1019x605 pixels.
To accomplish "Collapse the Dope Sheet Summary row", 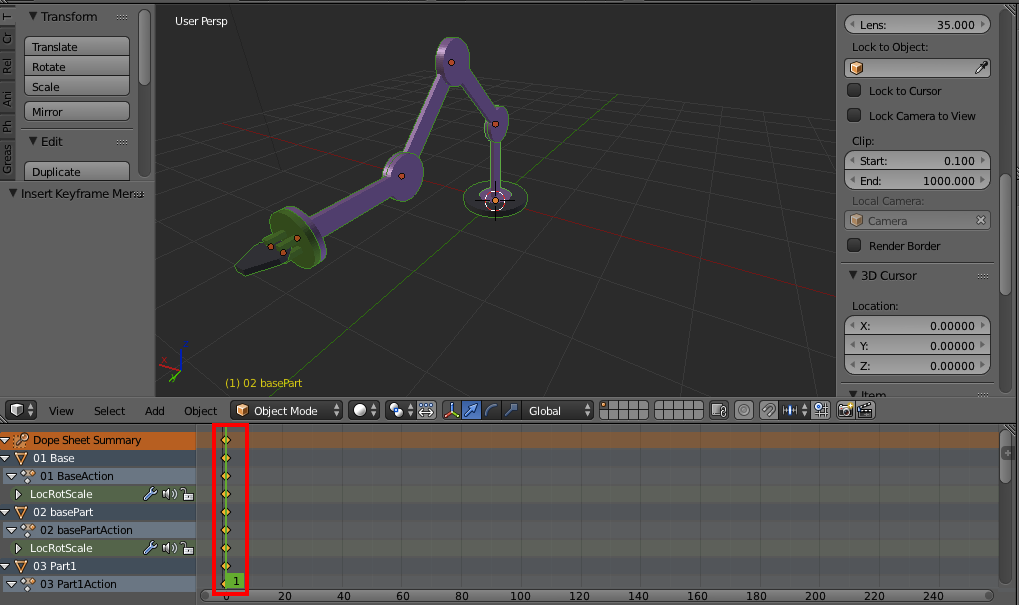I will point(5,440).
